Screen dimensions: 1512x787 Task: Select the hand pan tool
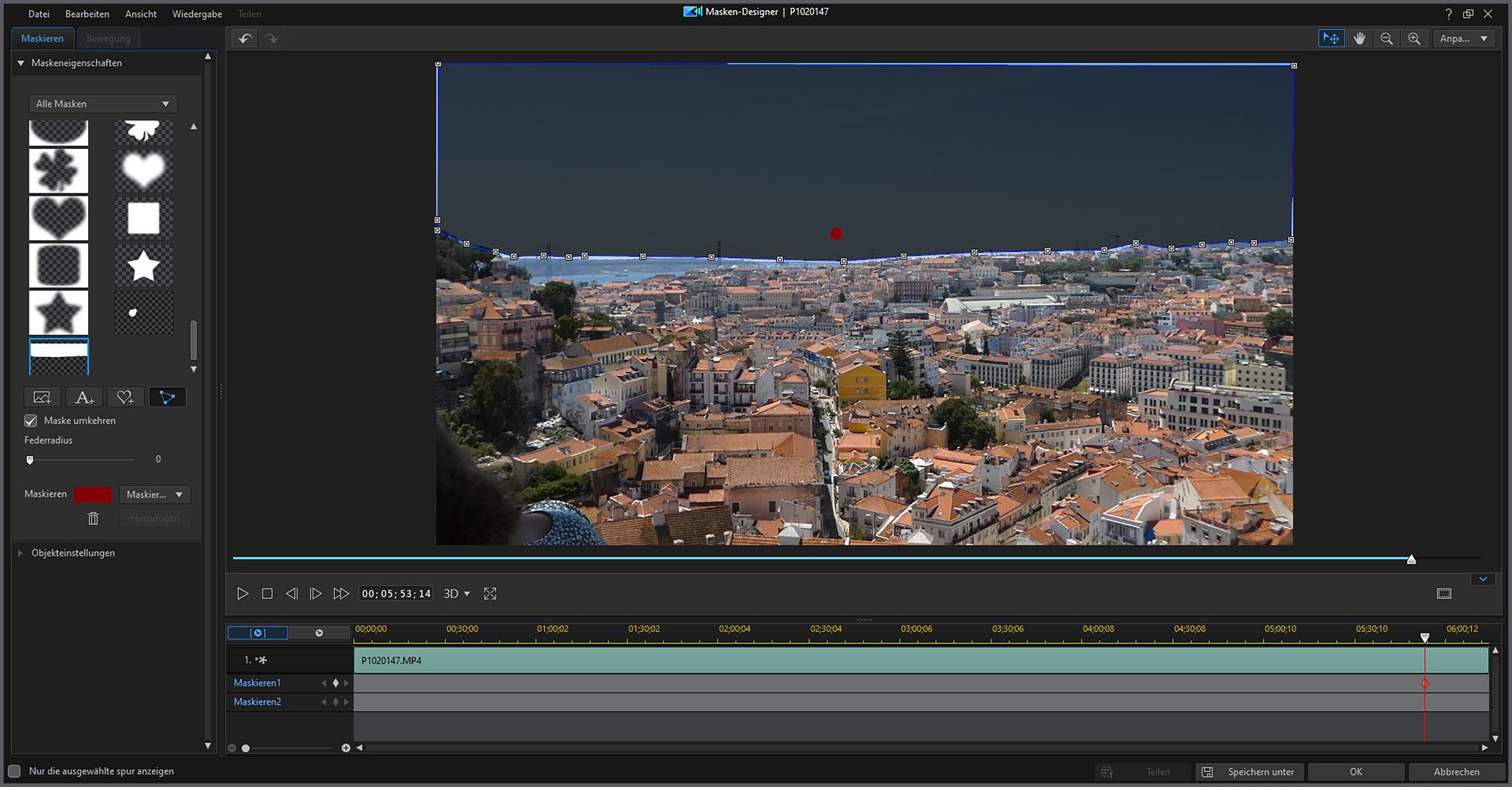1359,39
